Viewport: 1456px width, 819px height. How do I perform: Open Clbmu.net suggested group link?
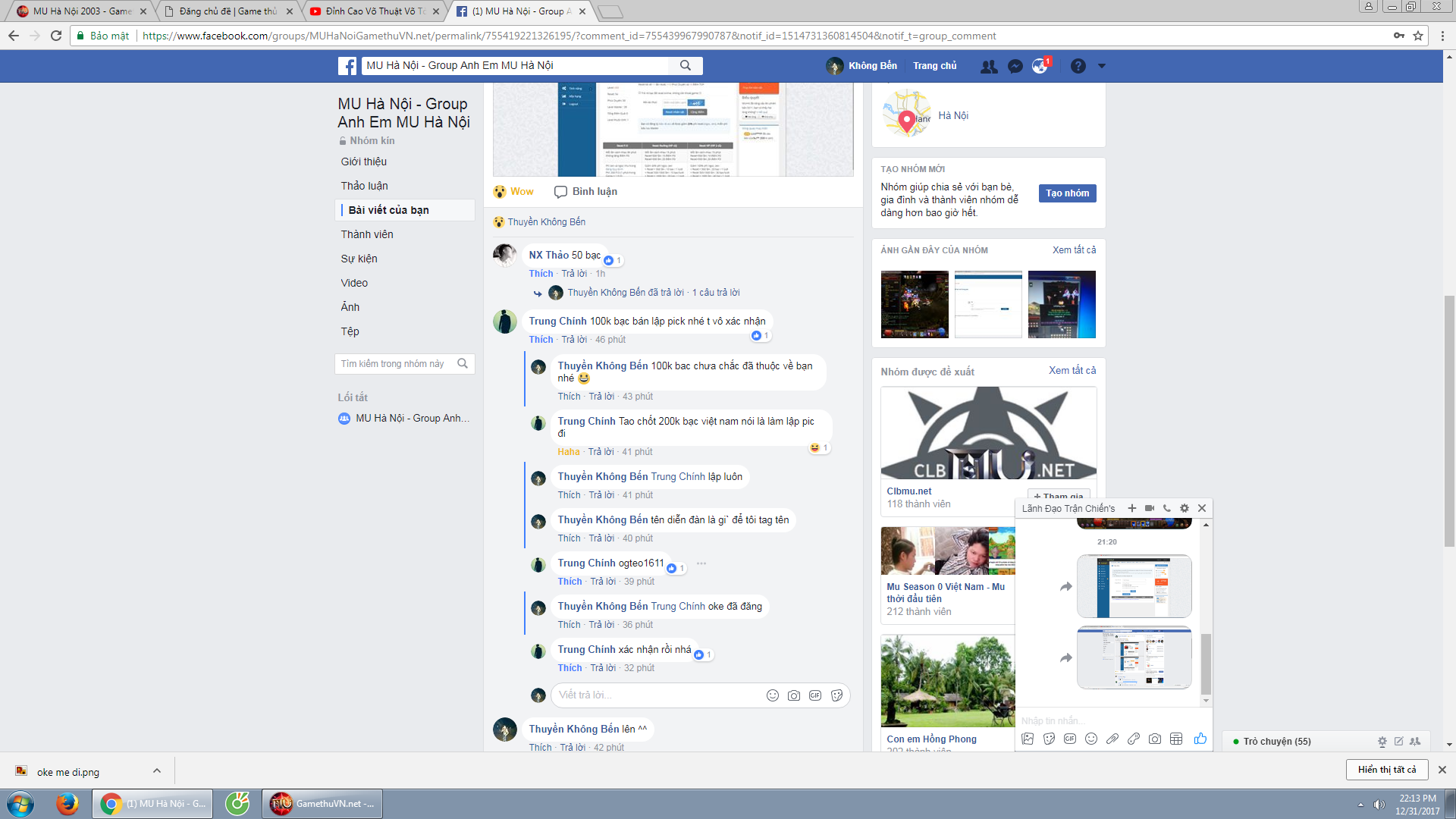[x=909, y=491]
